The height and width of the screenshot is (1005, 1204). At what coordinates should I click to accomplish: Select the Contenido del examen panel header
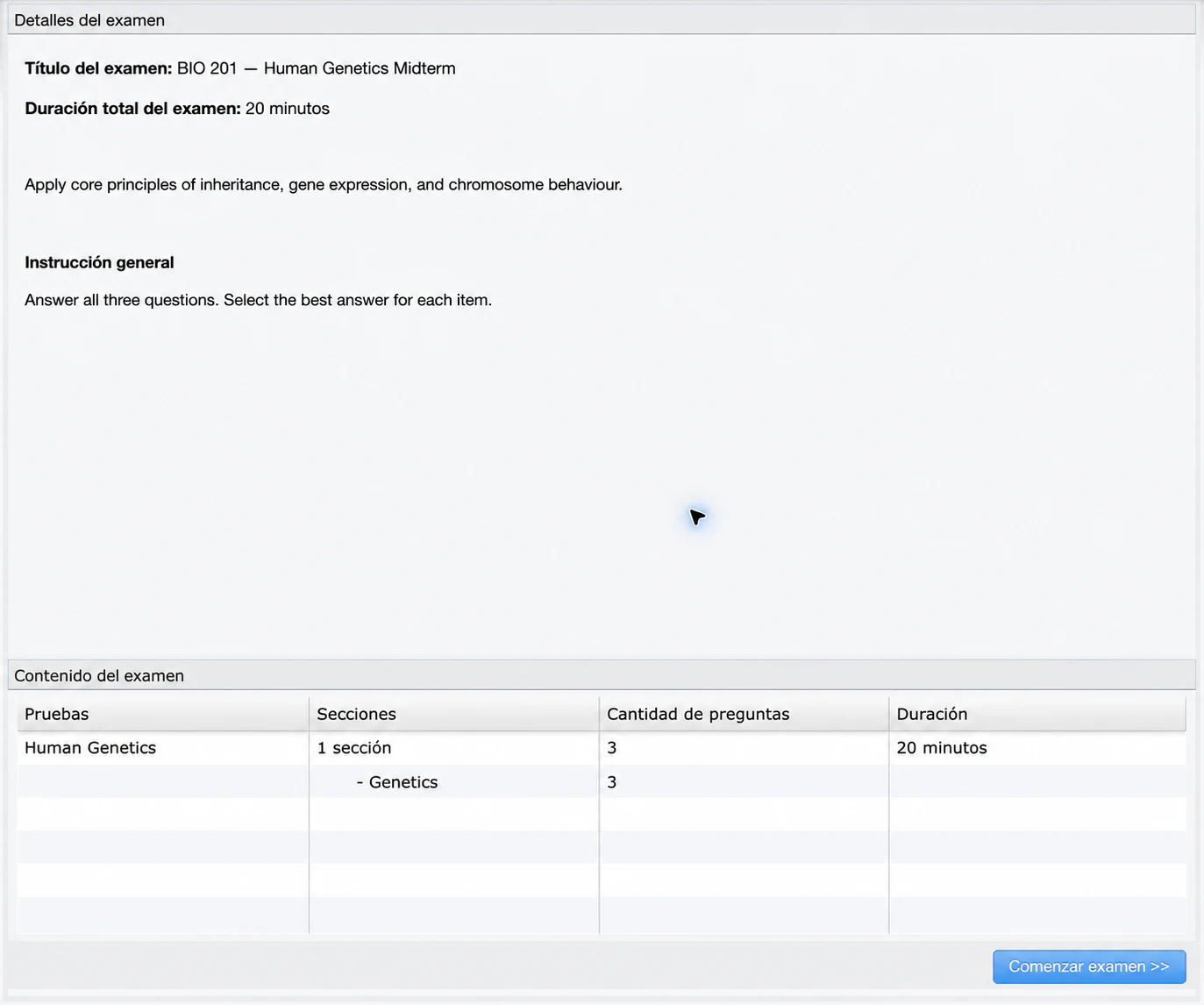click(x=602, y=675)
